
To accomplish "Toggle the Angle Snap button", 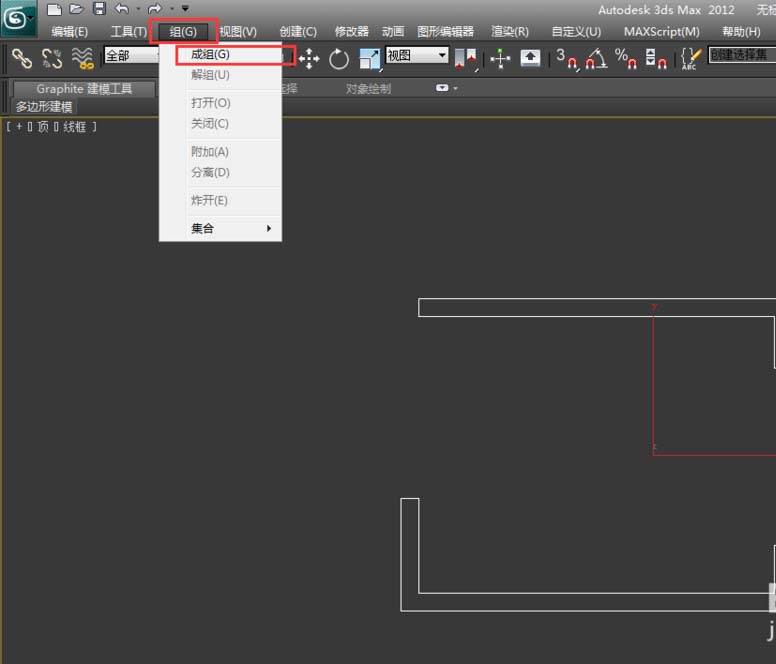I will click(x=596, y=59).
